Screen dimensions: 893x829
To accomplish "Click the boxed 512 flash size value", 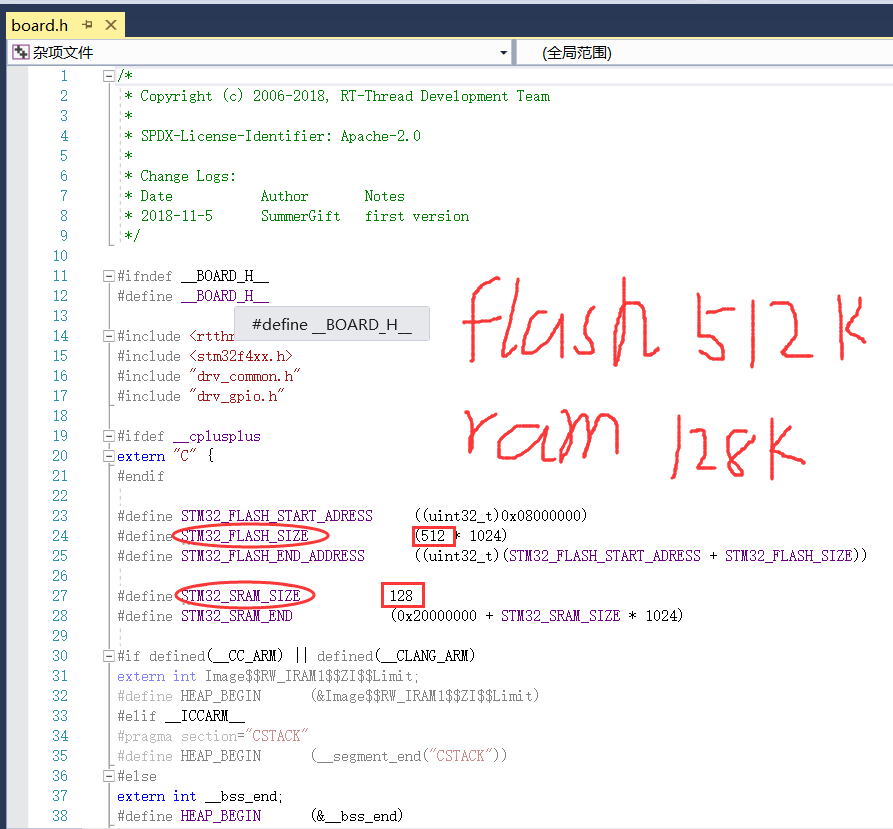I will coord(432,535).
